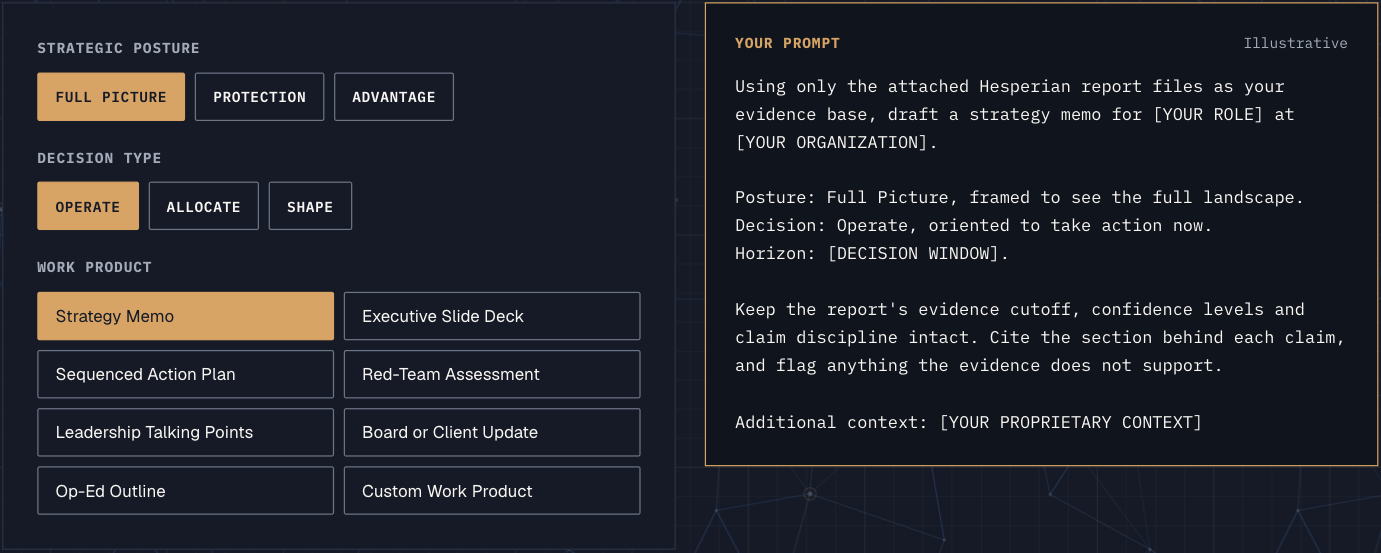1381x553 pixels.
Task: Switch posture to Advantage
Action: click(394, 97)
